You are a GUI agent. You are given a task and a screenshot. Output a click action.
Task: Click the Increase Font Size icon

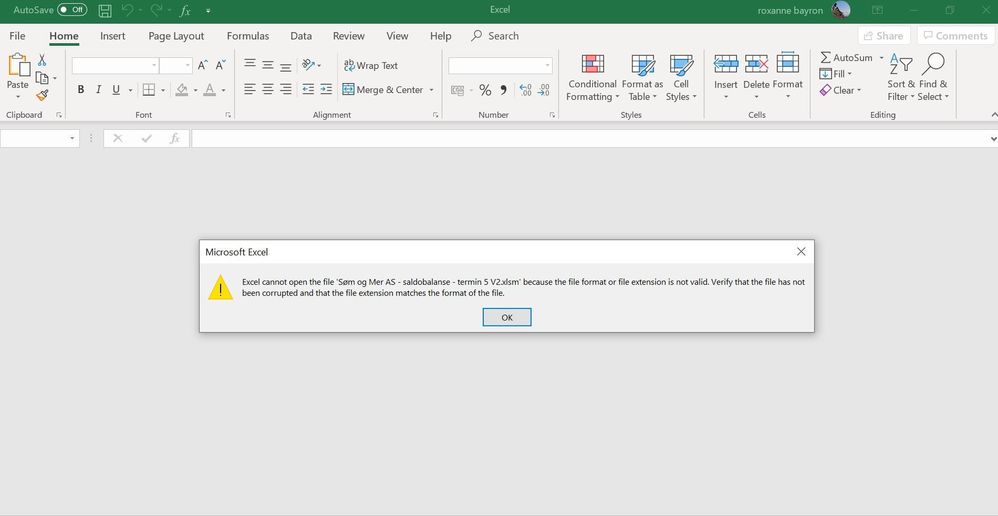(203, 65)
